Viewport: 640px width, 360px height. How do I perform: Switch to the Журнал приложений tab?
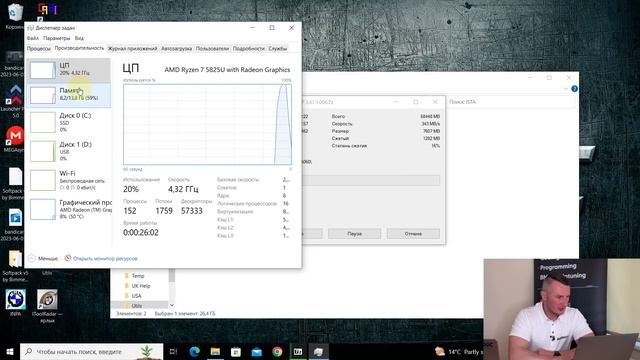click(132, 49)
